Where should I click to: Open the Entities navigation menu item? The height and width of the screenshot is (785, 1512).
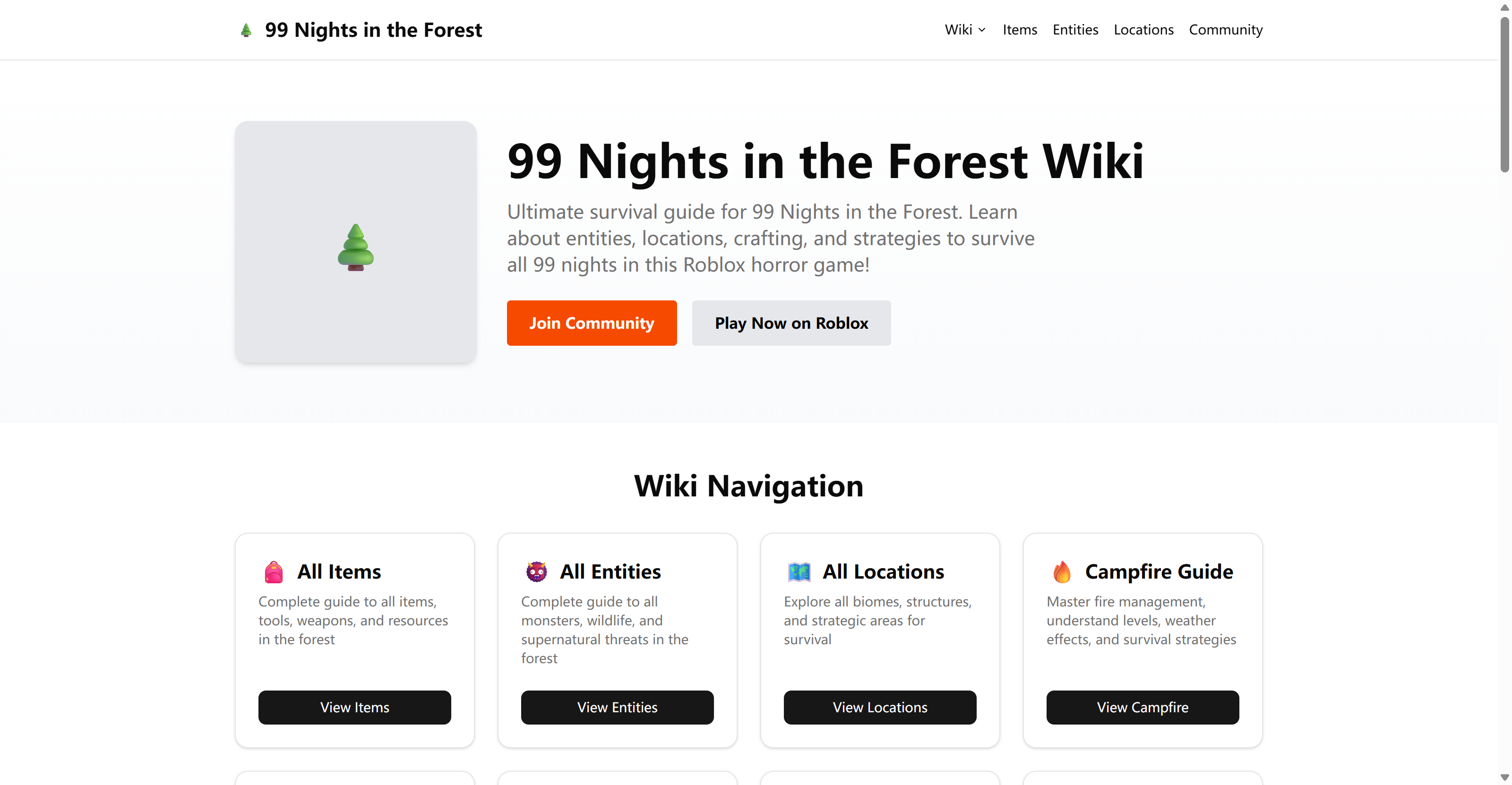(x=1075, y=29)
